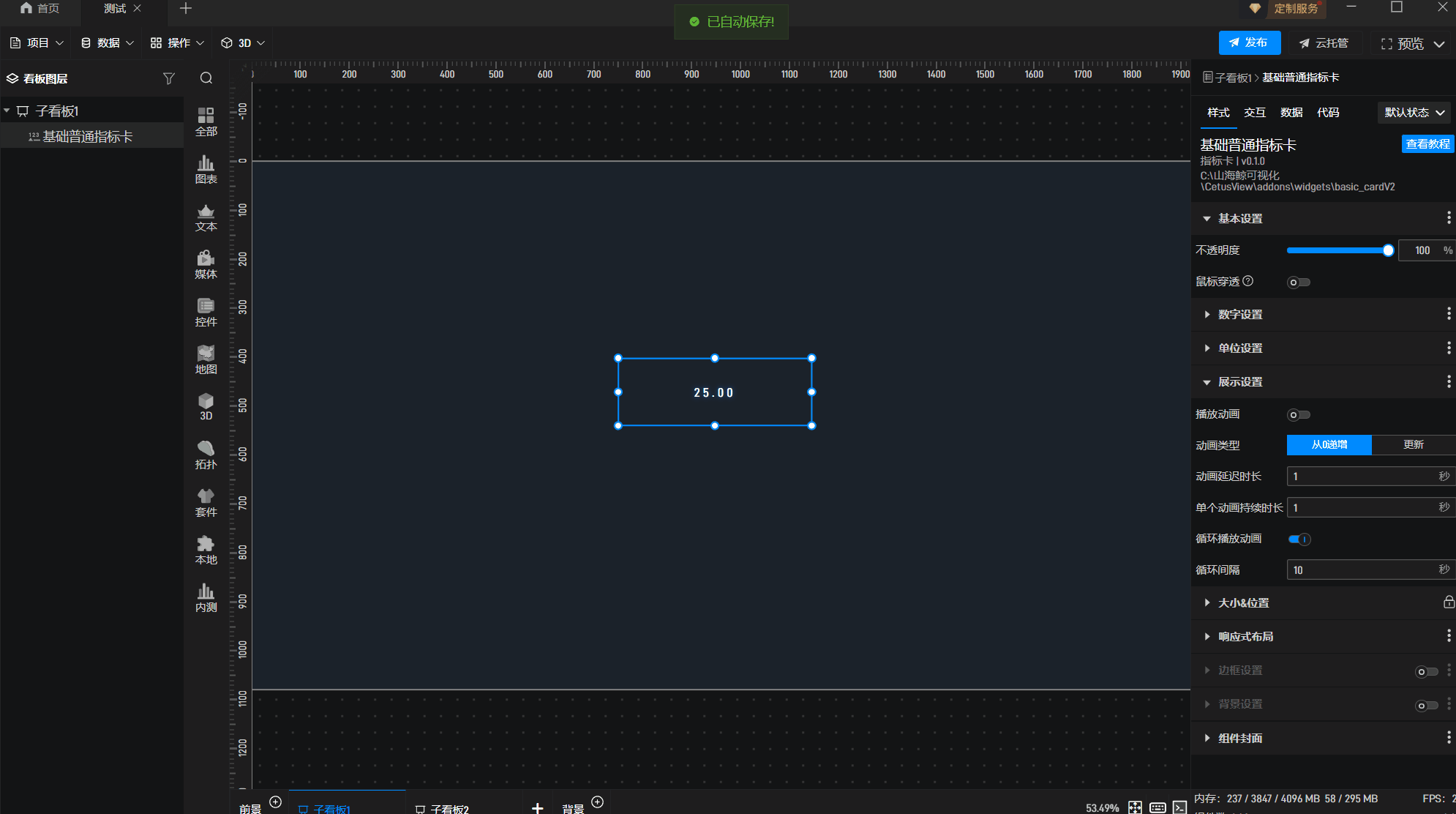Select the 3D components category in sidebar
This screenshot has width=1456, height=814.
point(206,406)
